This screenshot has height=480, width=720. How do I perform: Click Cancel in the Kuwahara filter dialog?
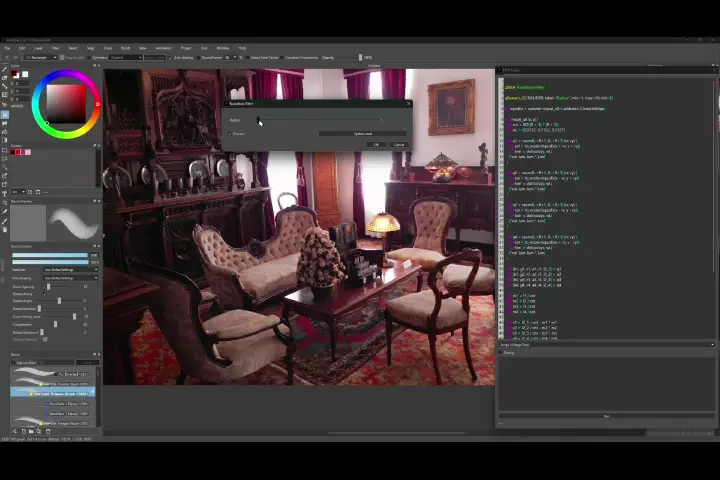click(398, 145)
